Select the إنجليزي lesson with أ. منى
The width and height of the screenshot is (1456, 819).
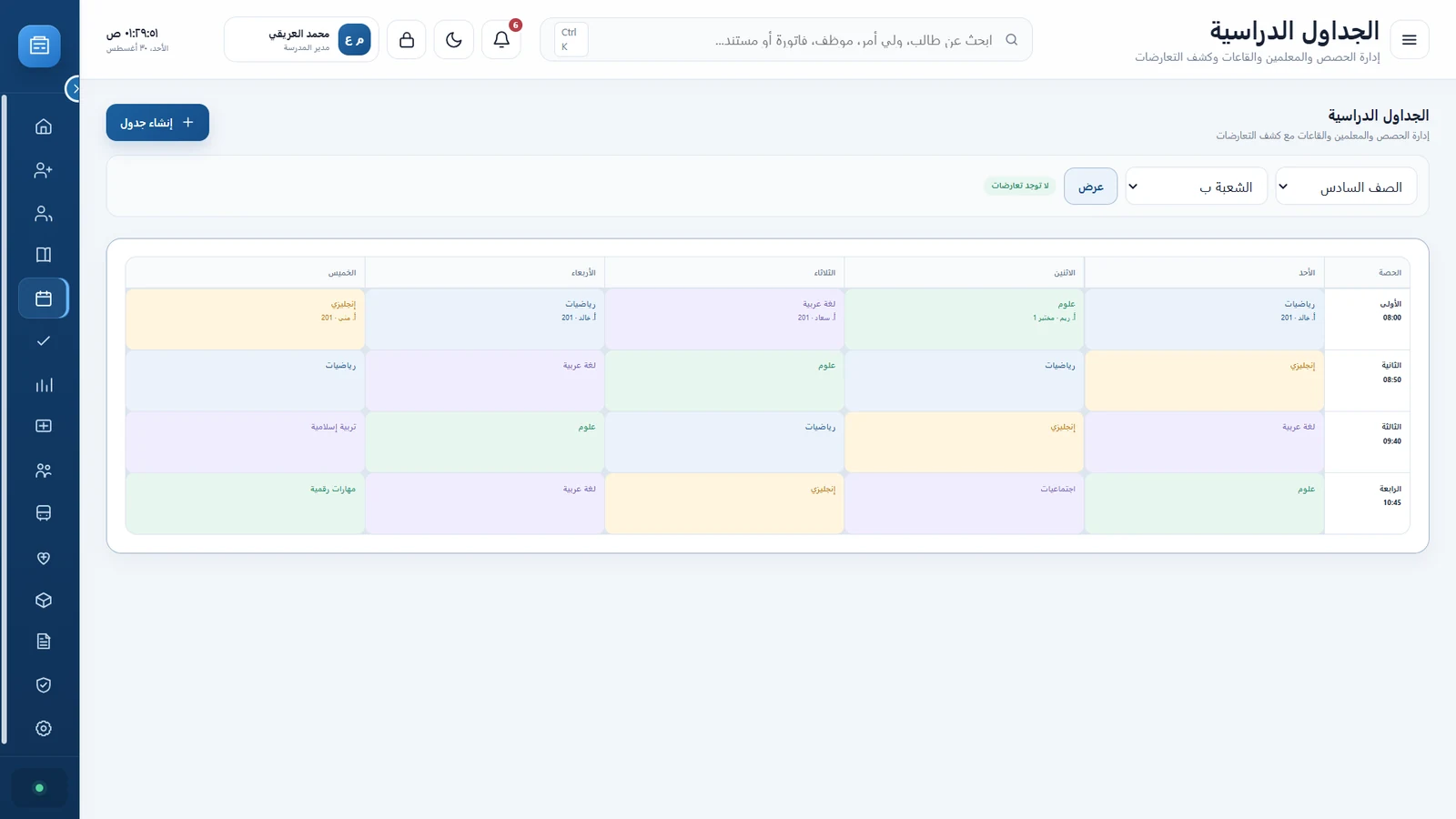[246, 319]
